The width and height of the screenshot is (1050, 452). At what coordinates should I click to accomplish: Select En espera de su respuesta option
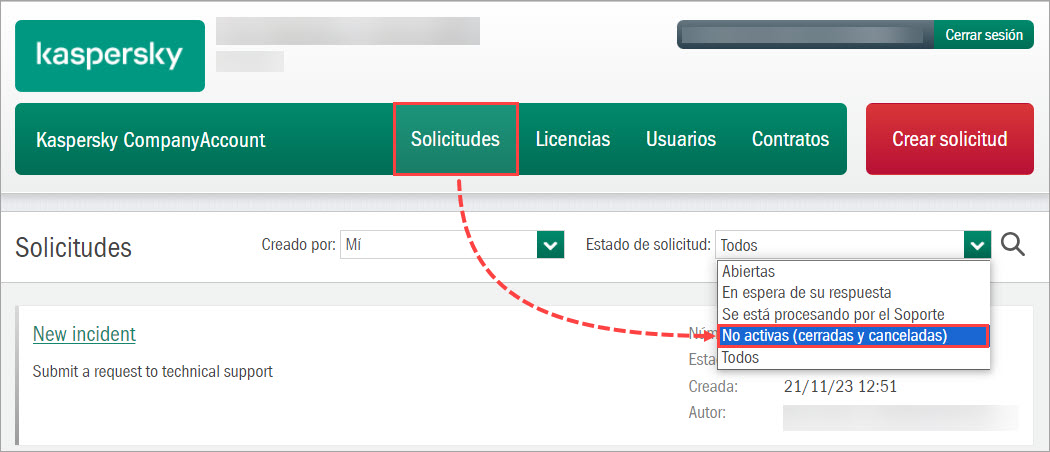click(853, 293)
